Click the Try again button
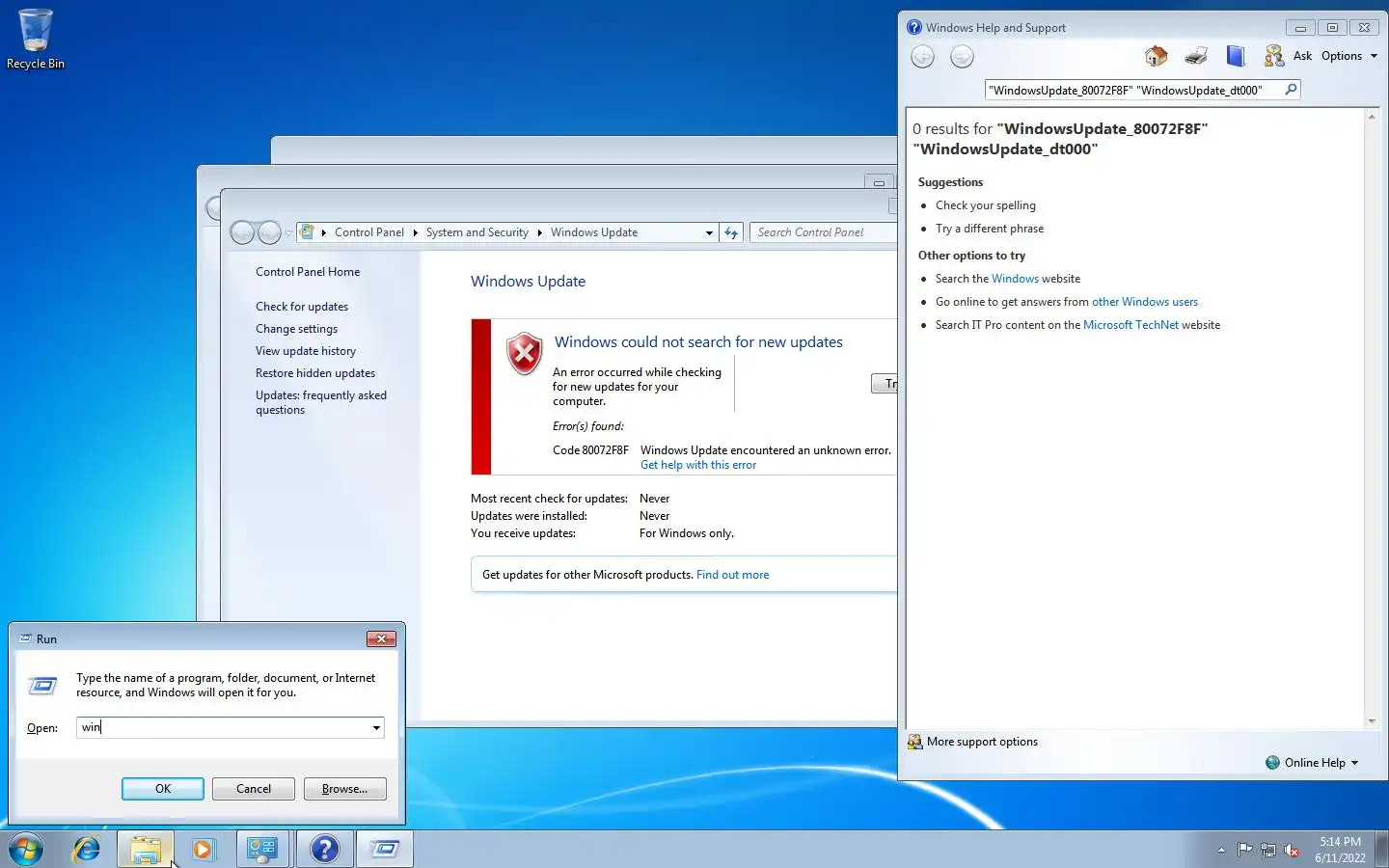Viewport: 1389px width, 868px height. click(x=885, y=384)
